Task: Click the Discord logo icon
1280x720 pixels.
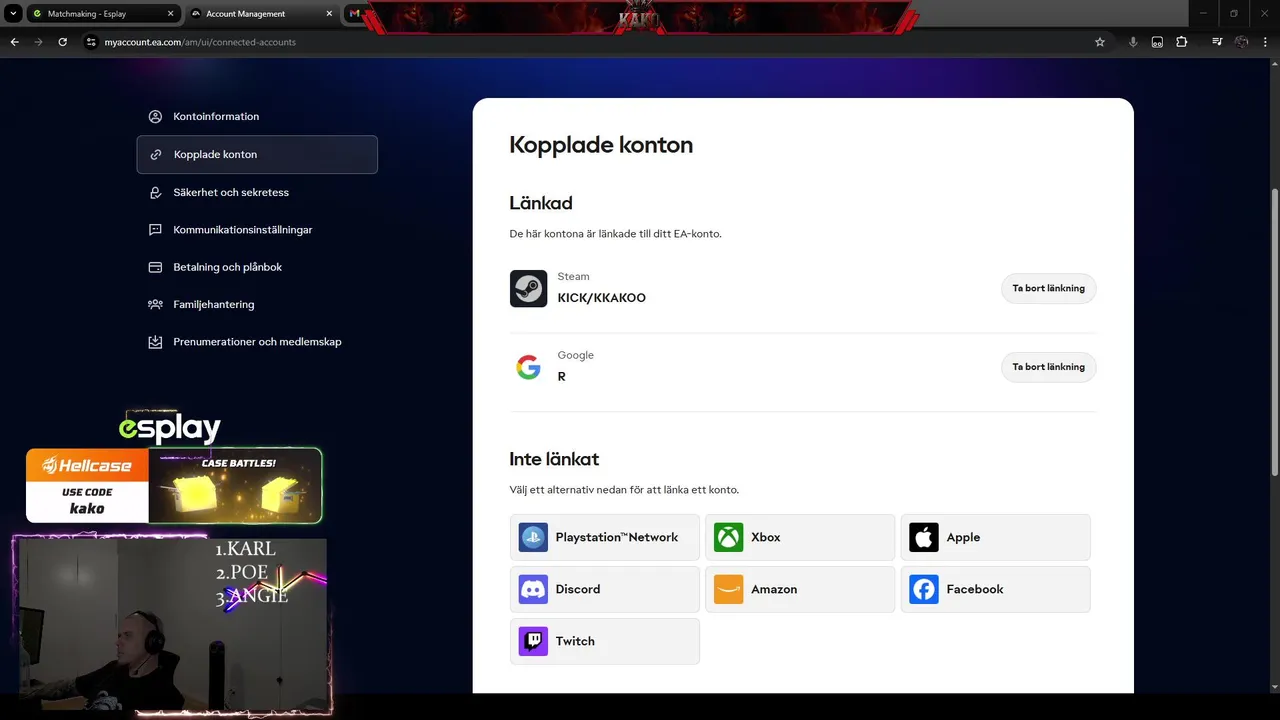Action: [x=533, y=589]
